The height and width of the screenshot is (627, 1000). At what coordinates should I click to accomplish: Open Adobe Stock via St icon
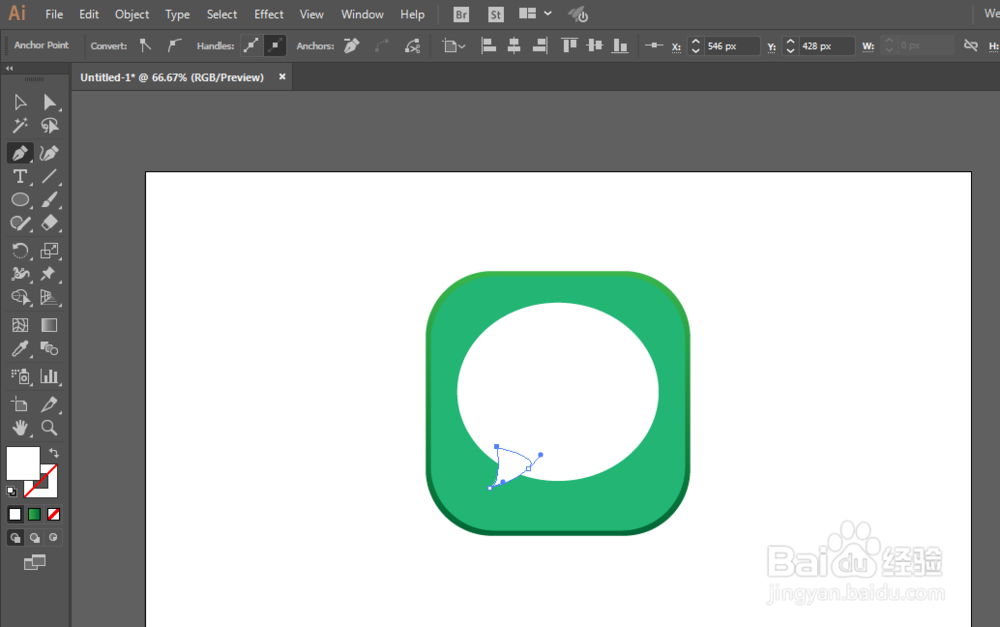(x=496, y=14)
